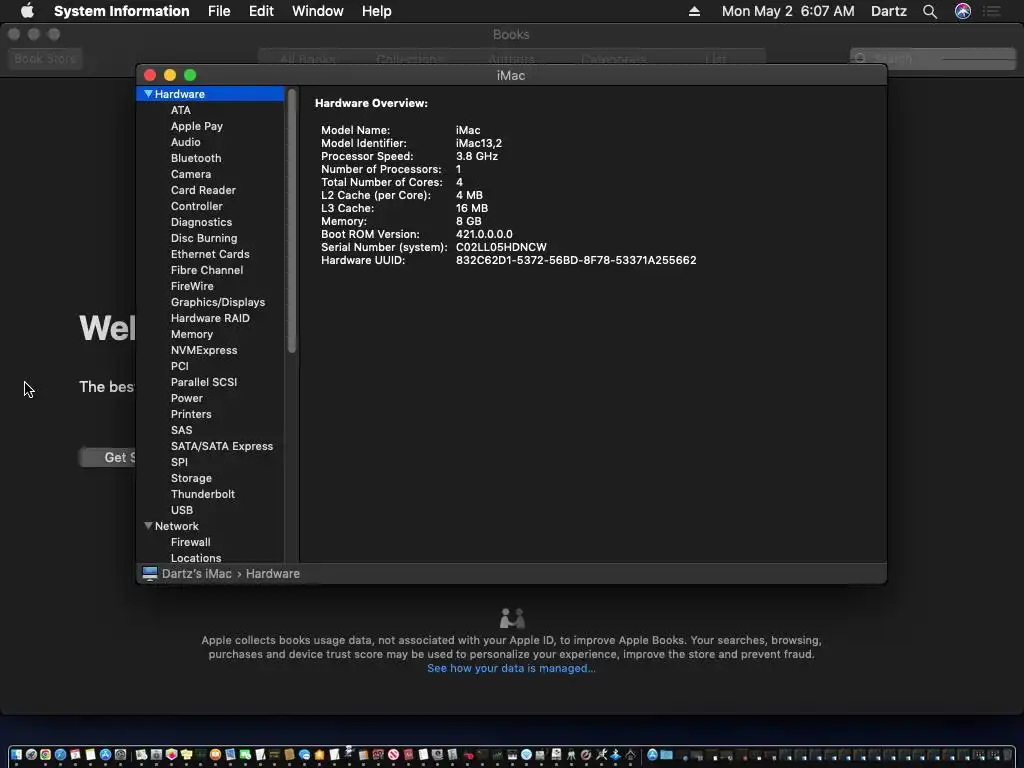Open Calendar from the Dock
This screenshot has width=1024, height=768.
tap(75, 754)
